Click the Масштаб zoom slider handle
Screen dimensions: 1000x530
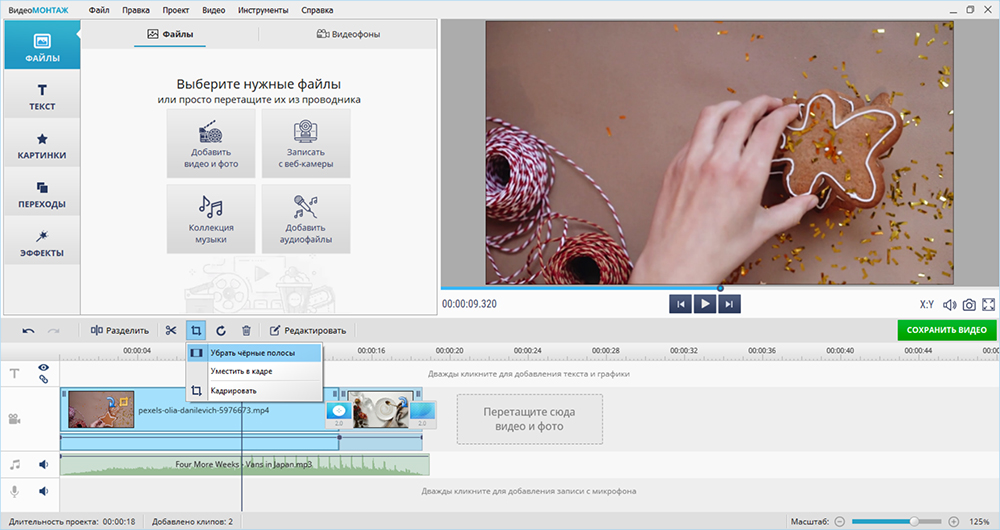[914, 522]
